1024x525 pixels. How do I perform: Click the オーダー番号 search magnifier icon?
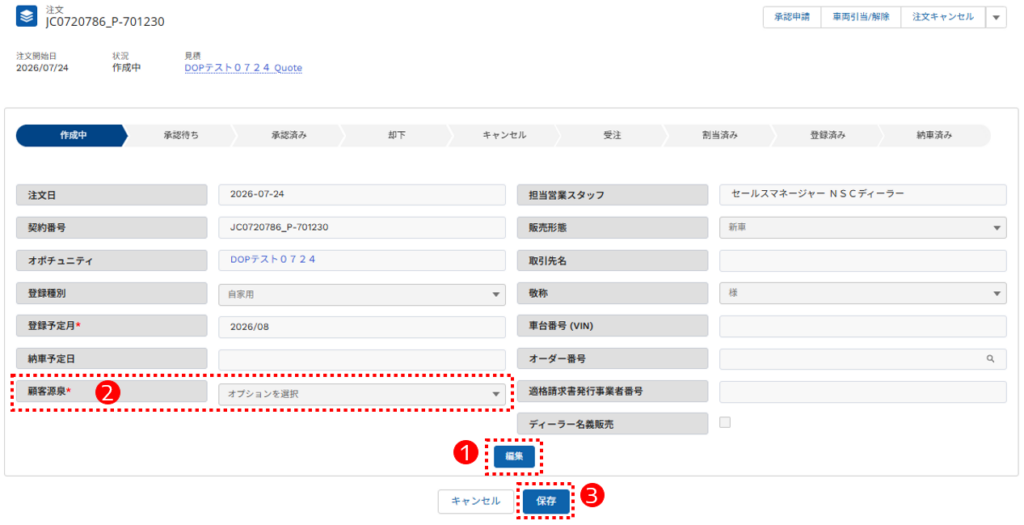pyautogui.click(x=990, y=358)
